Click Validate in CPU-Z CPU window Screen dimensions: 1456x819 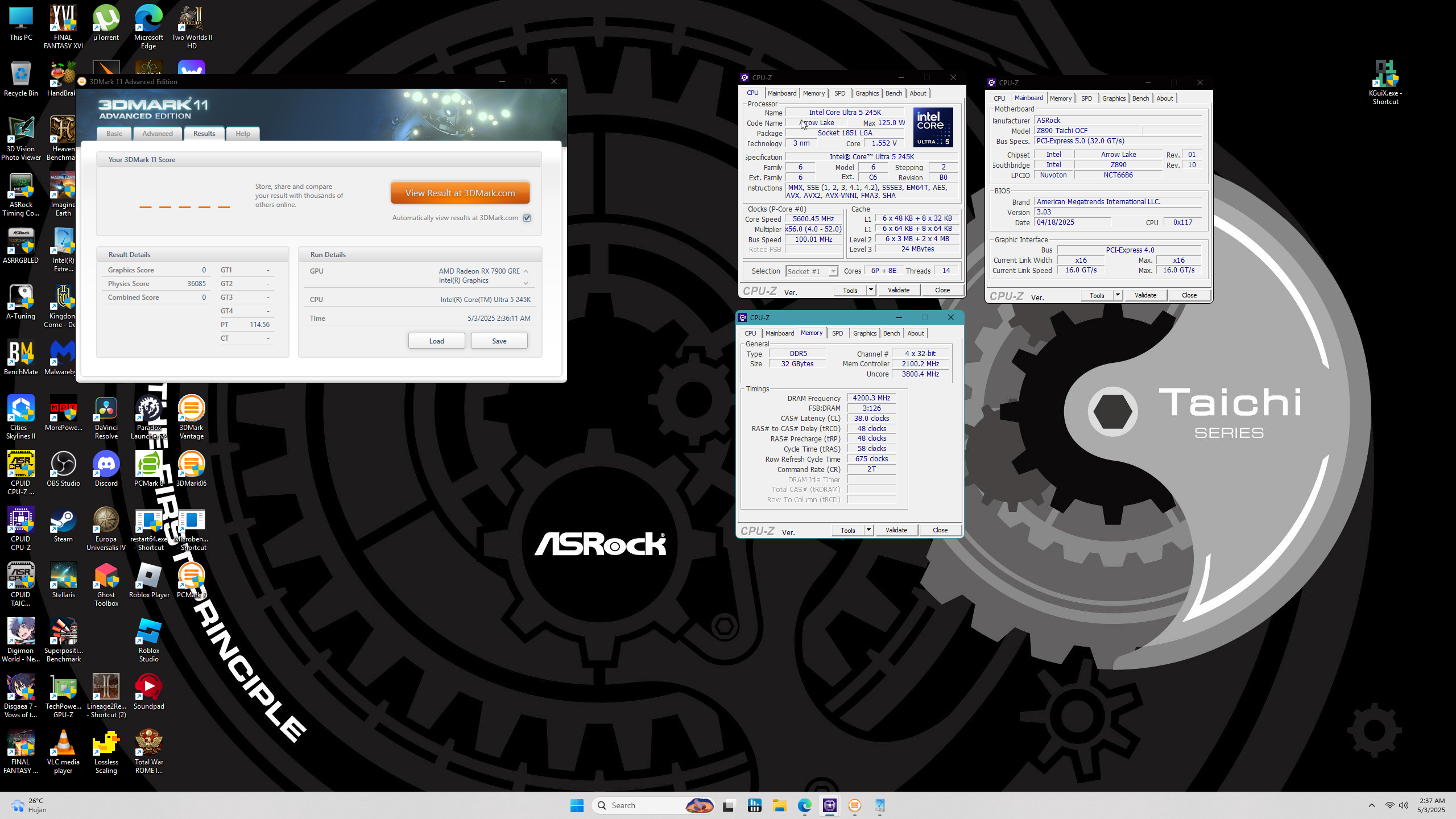coord(899,290)
